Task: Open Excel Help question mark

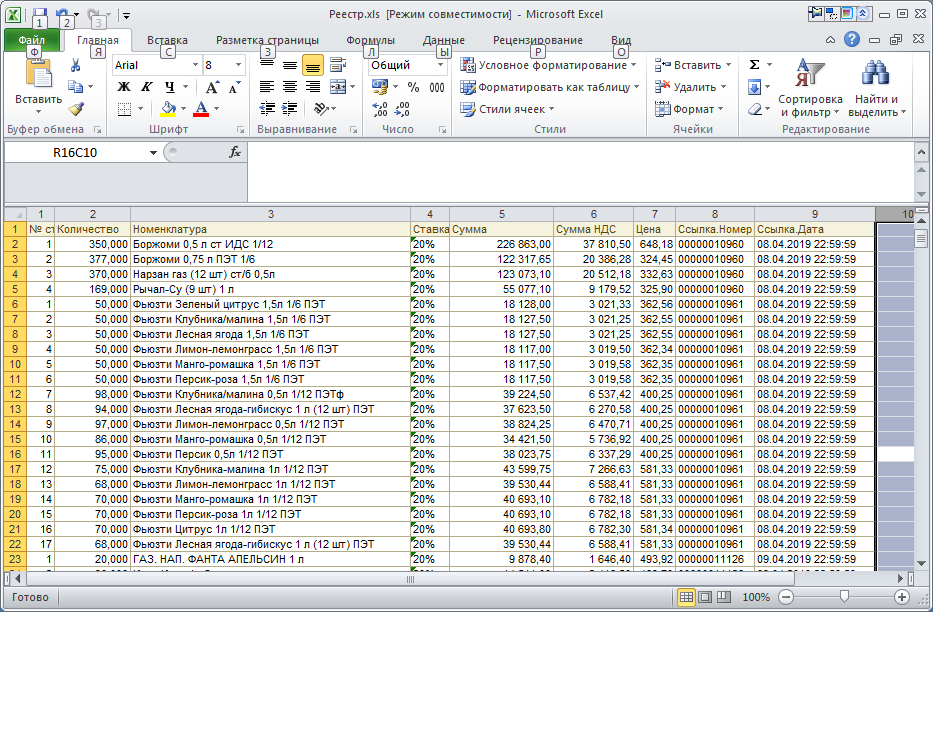Action: pyautogui.click(x=852, y=39)
